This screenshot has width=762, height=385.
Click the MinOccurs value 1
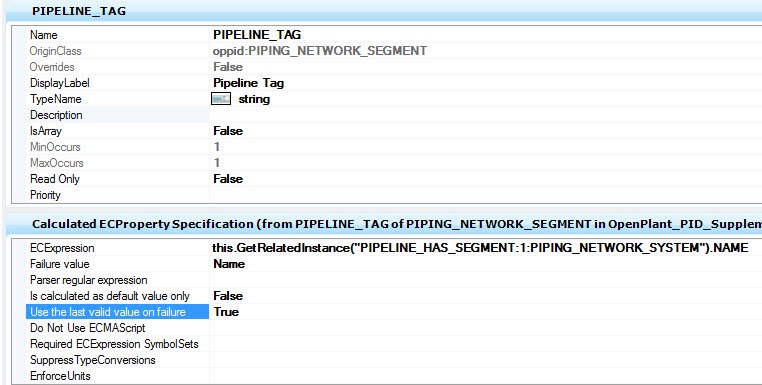tap(217, 147)
